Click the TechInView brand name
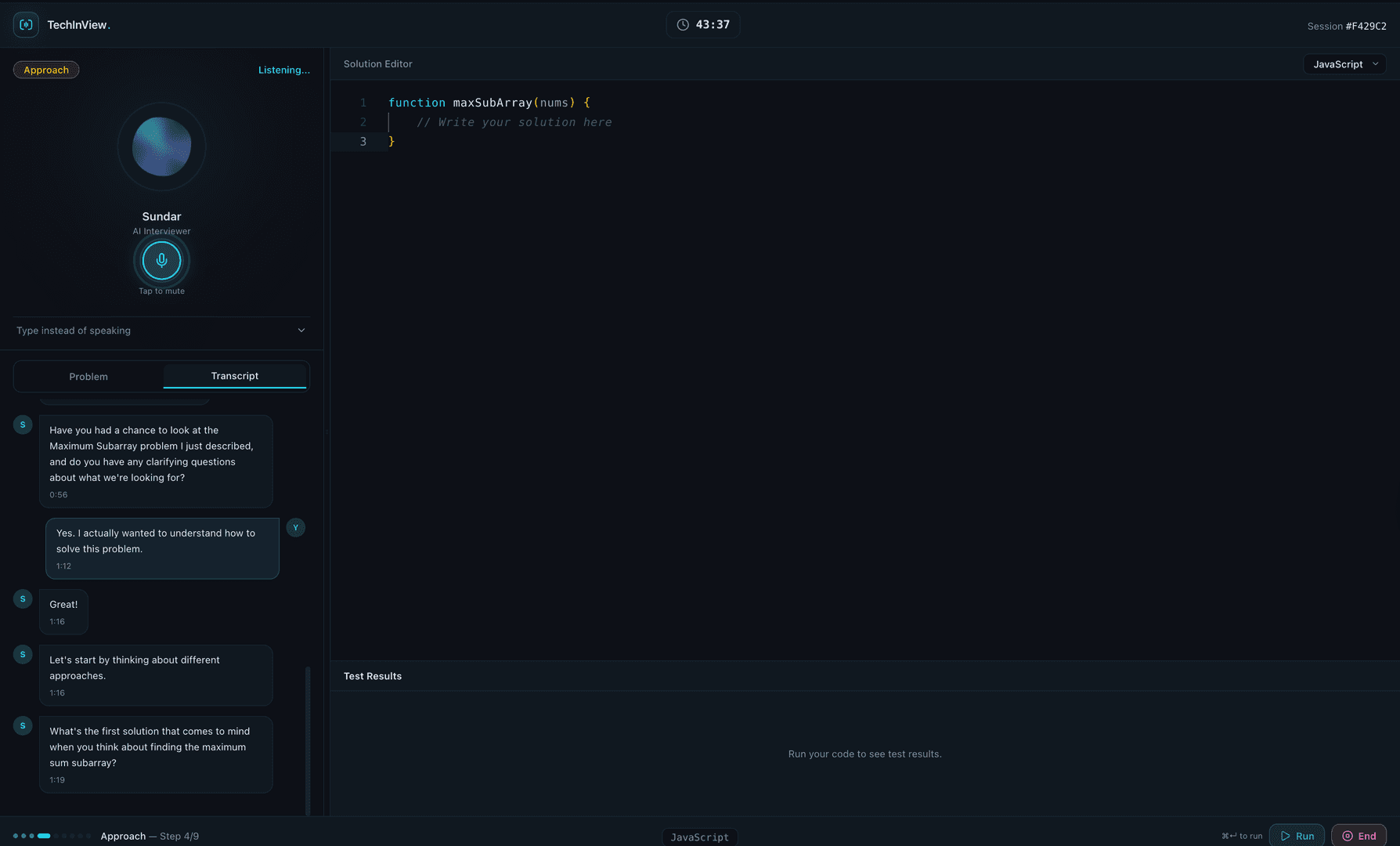The image size is (1400, 846). pyautogui.click(x=79, y=25)
